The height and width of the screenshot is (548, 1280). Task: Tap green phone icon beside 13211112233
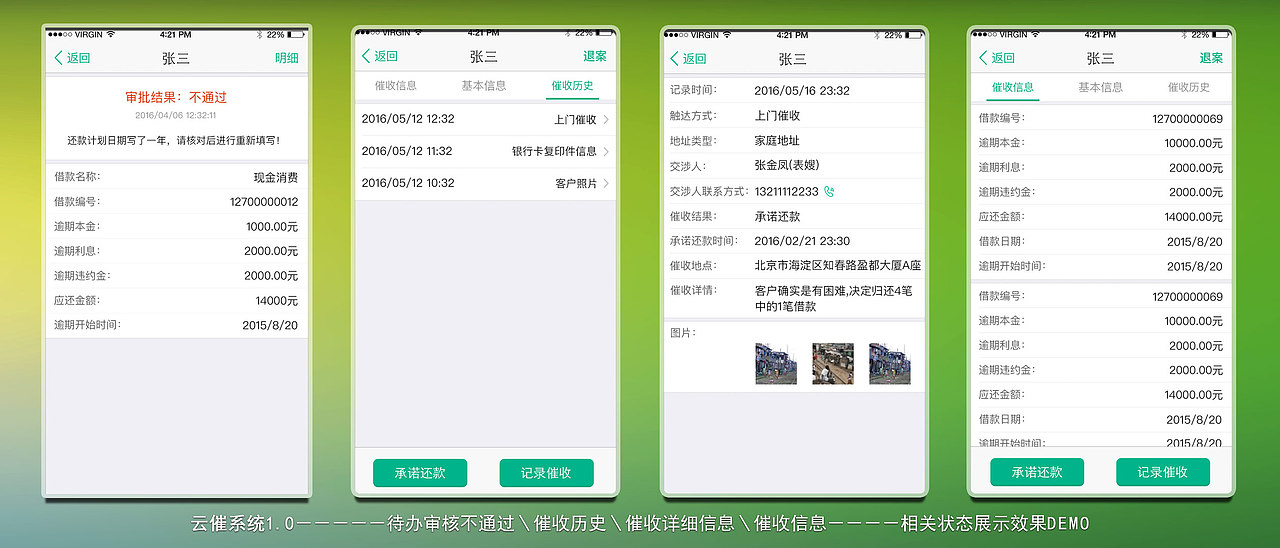click(x=829, y=191)
